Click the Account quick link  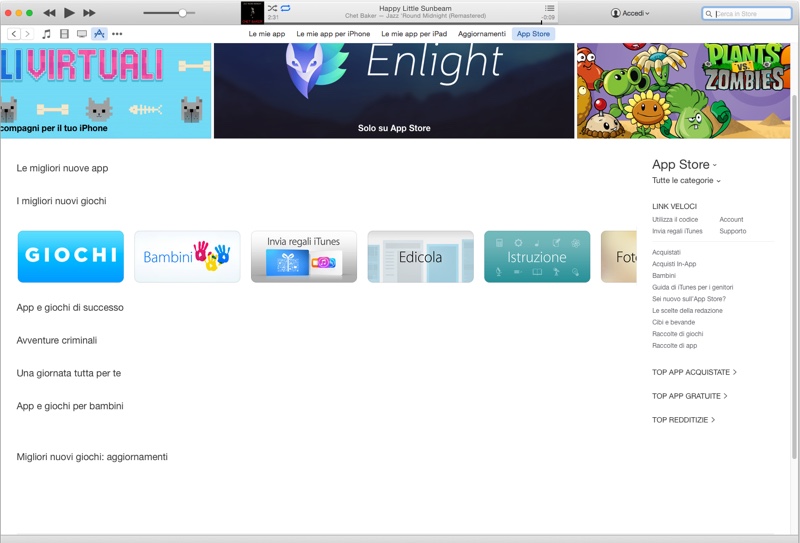pos(731,219)
